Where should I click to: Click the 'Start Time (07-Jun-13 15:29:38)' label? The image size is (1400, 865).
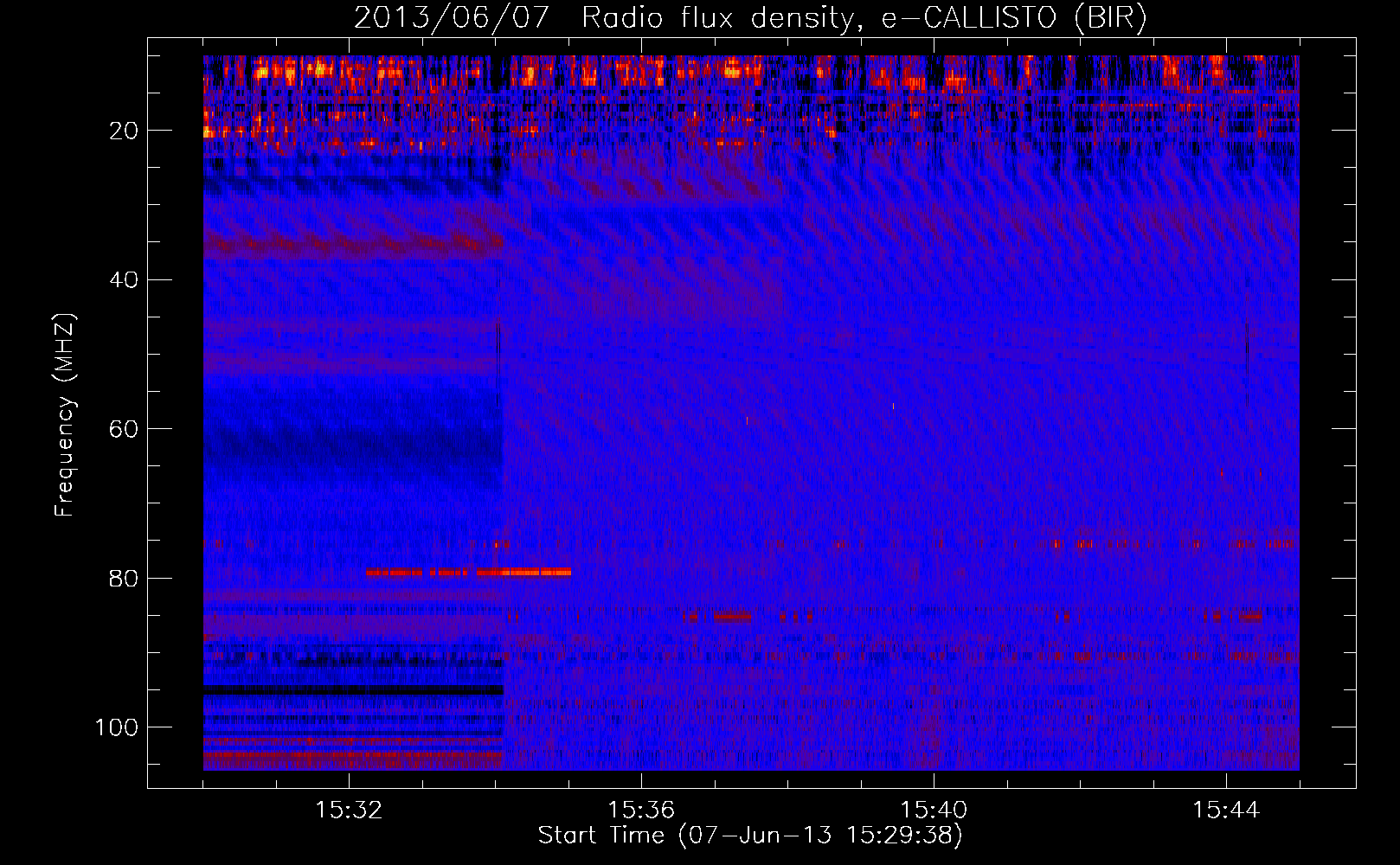pyautogui.click(x=750, y=836)
